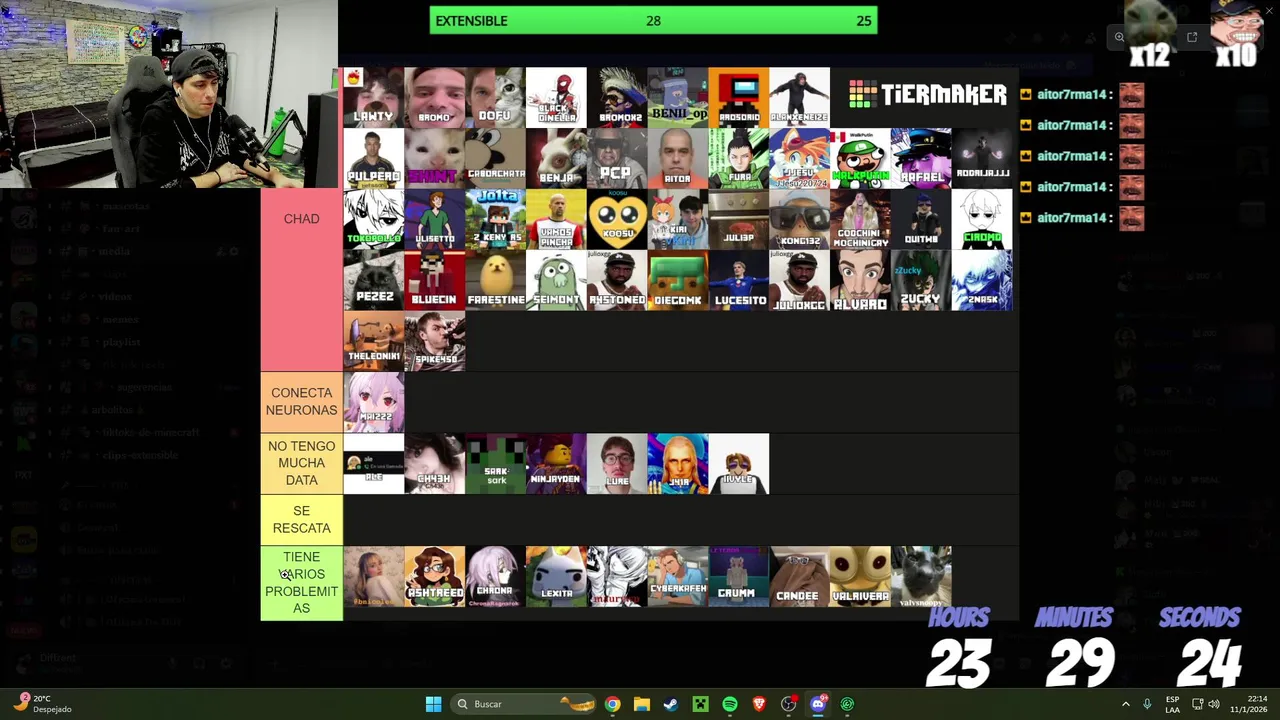Select the KONG132 tile

(x=799, y=219)
